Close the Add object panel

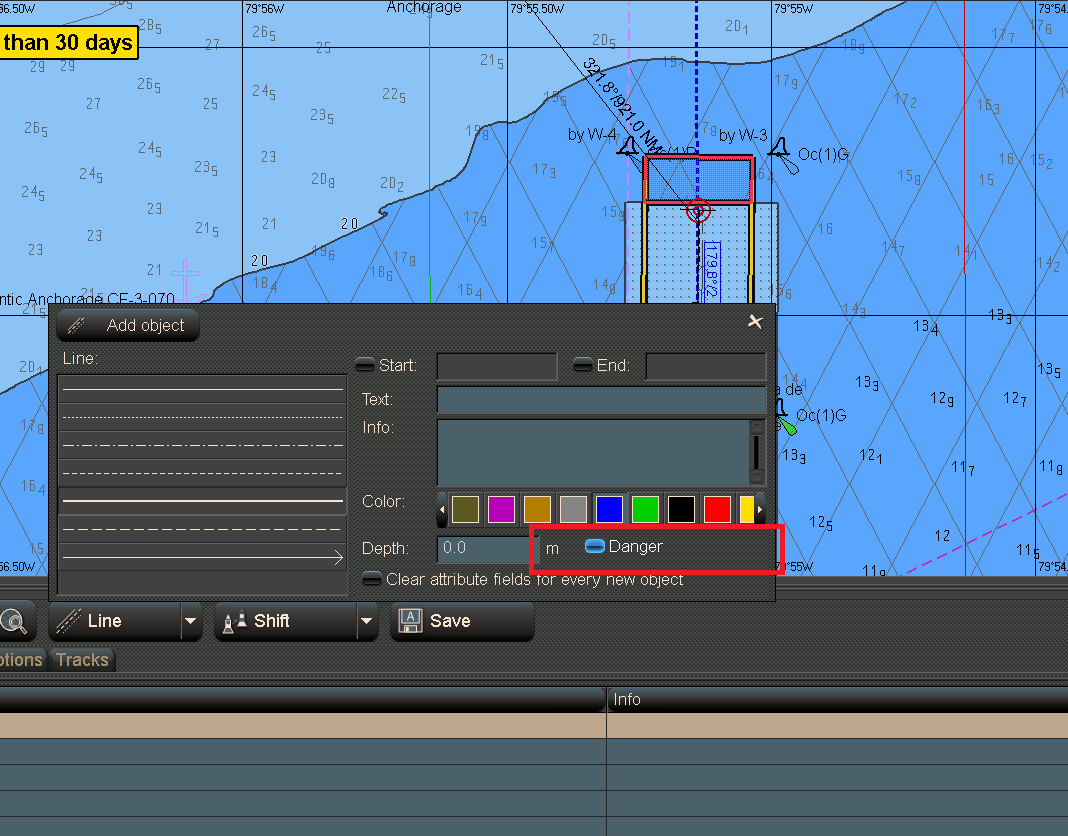755,321
